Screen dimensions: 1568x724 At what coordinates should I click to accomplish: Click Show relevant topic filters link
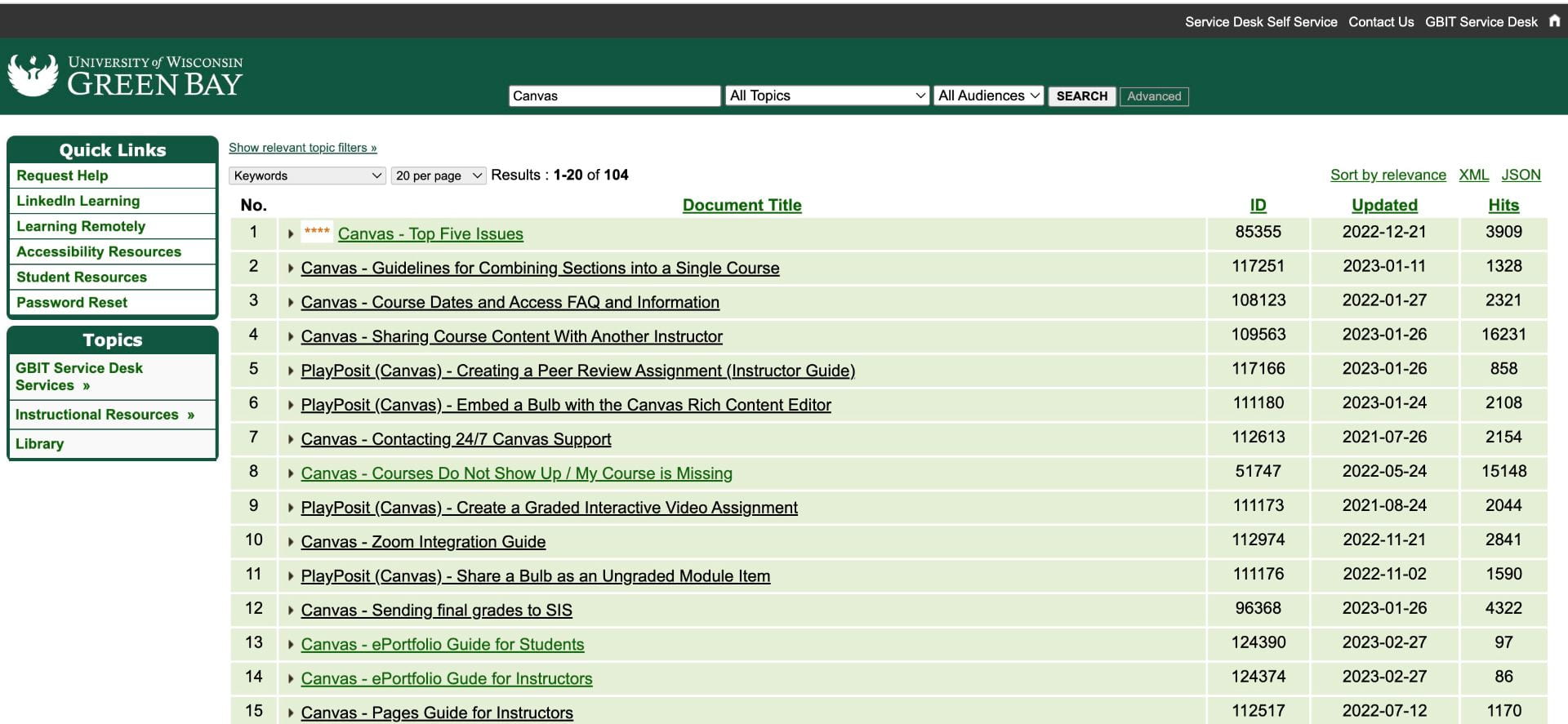point(302,148)
